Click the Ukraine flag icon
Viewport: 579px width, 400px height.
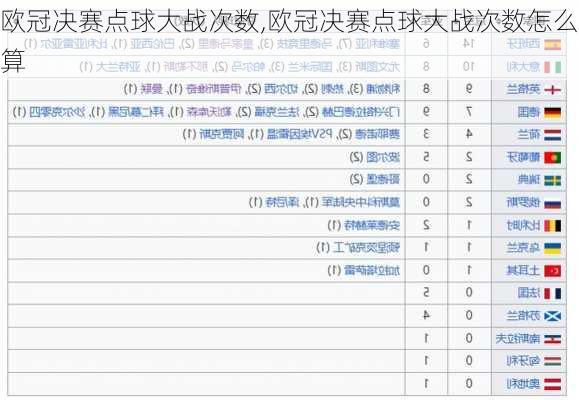[552, 248]
